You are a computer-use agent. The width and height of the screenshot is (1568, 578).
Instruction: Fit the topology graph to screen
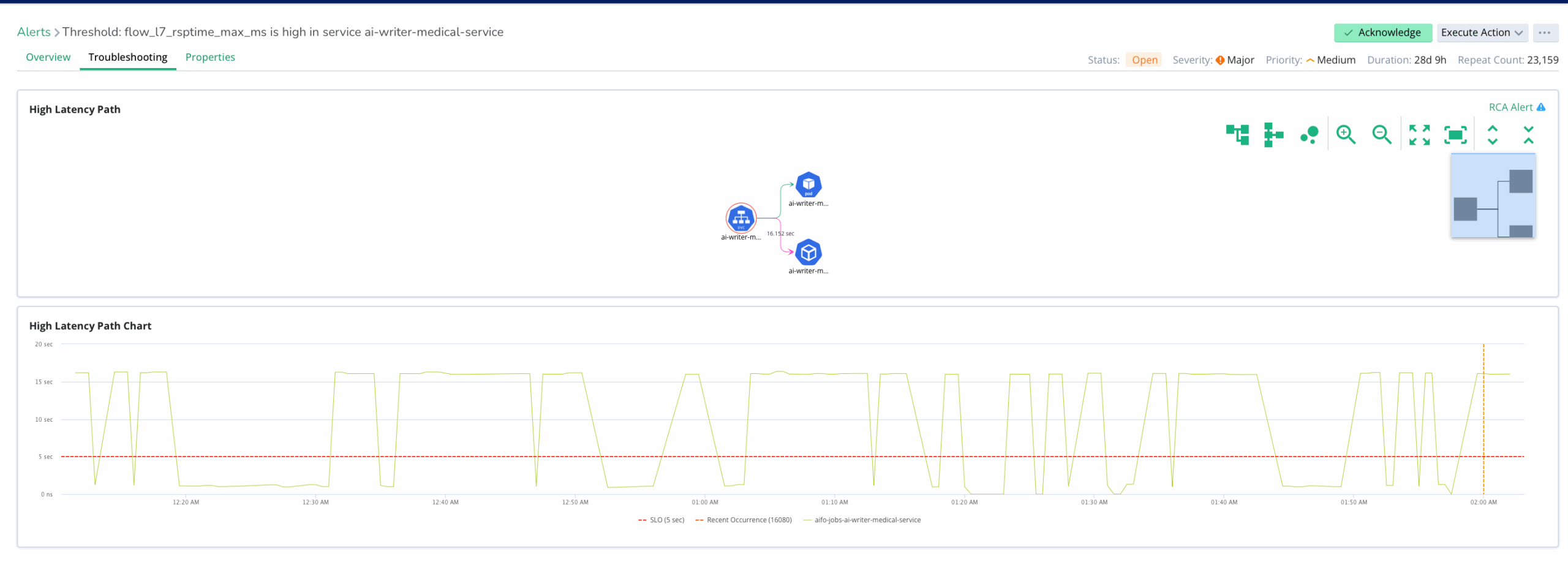click(x=1456, y=134)
